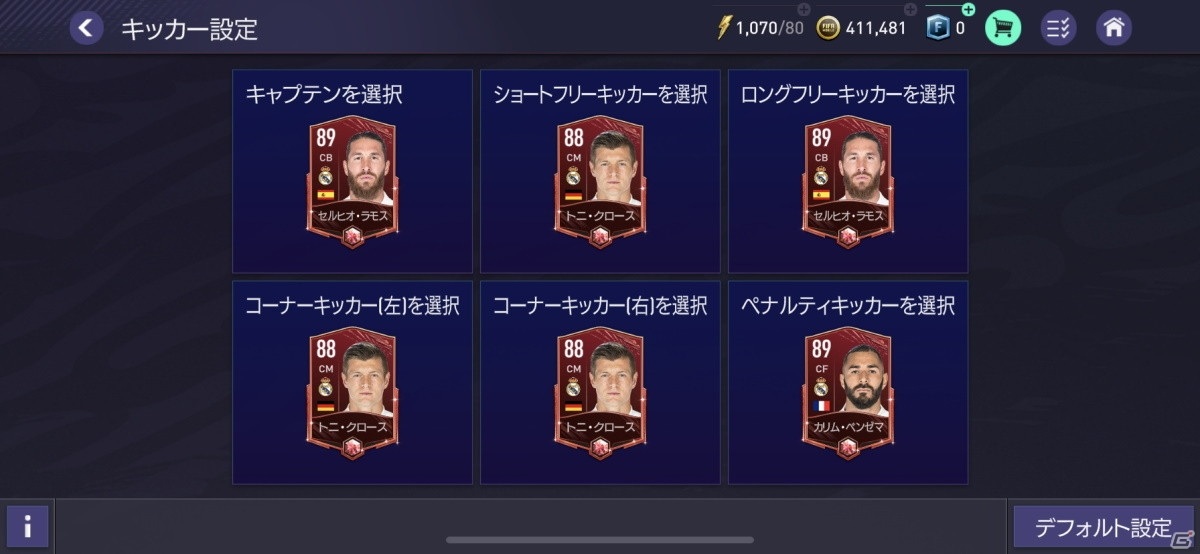
Task: Open the コーナーキッカー(右)を選択 tile heading
Action: click(600, 306)
